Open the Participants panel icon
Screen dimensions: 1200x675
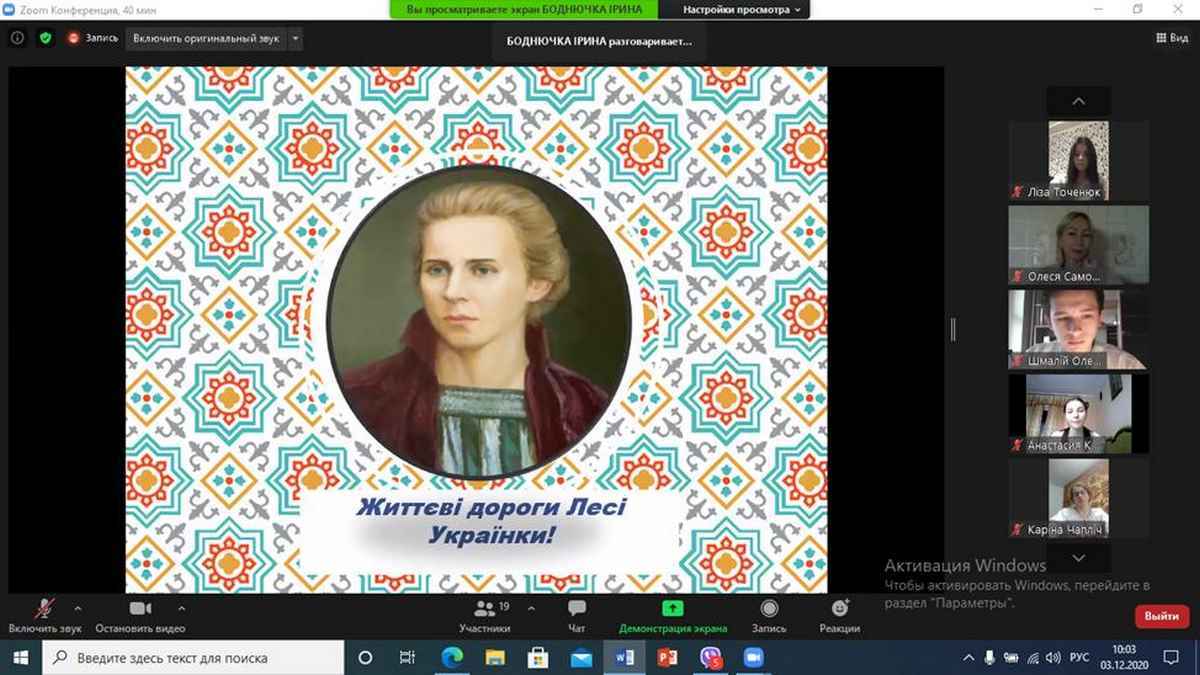[x=485, y=609]
